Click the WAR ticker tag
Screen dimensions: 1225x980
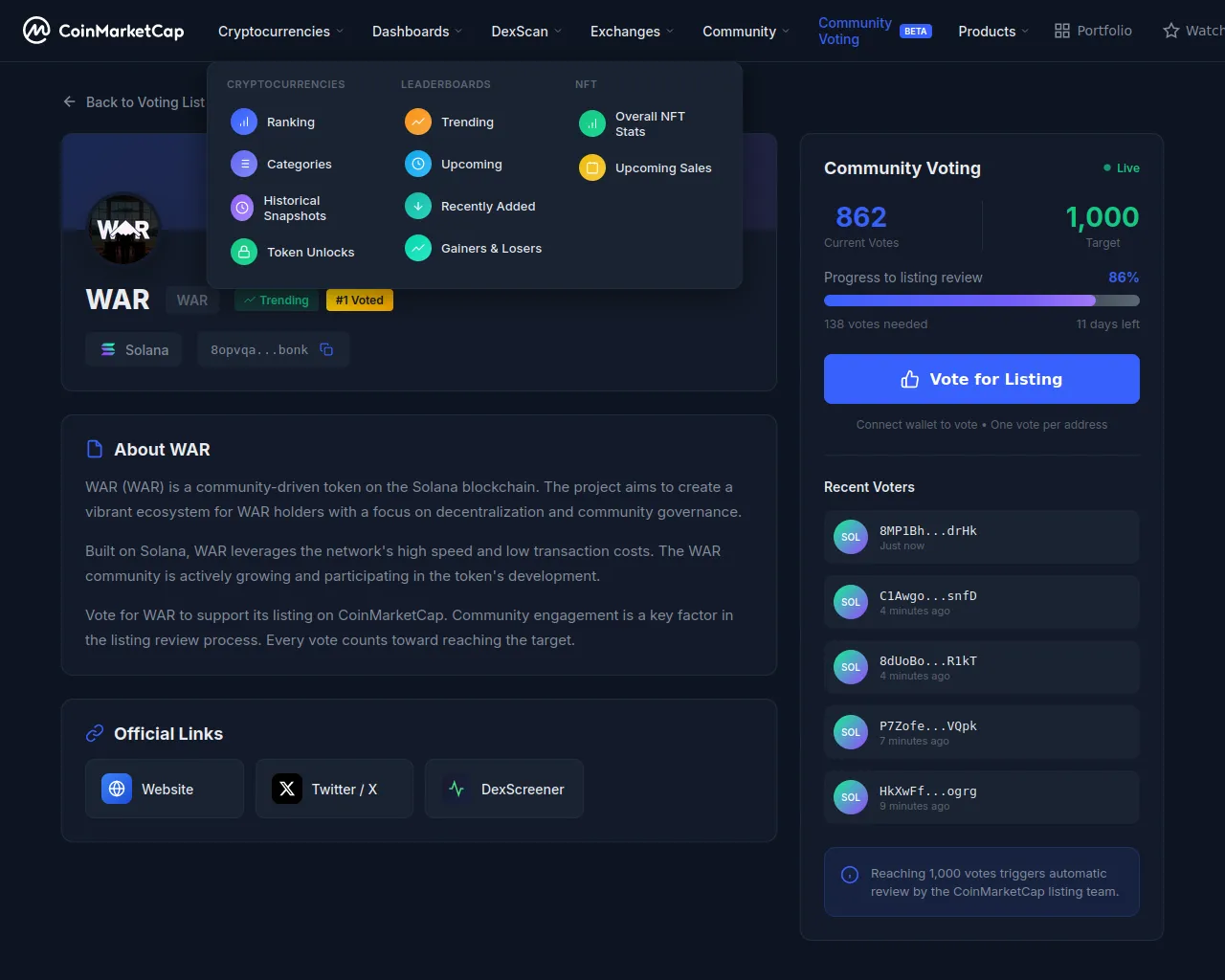tap(192, 301)
